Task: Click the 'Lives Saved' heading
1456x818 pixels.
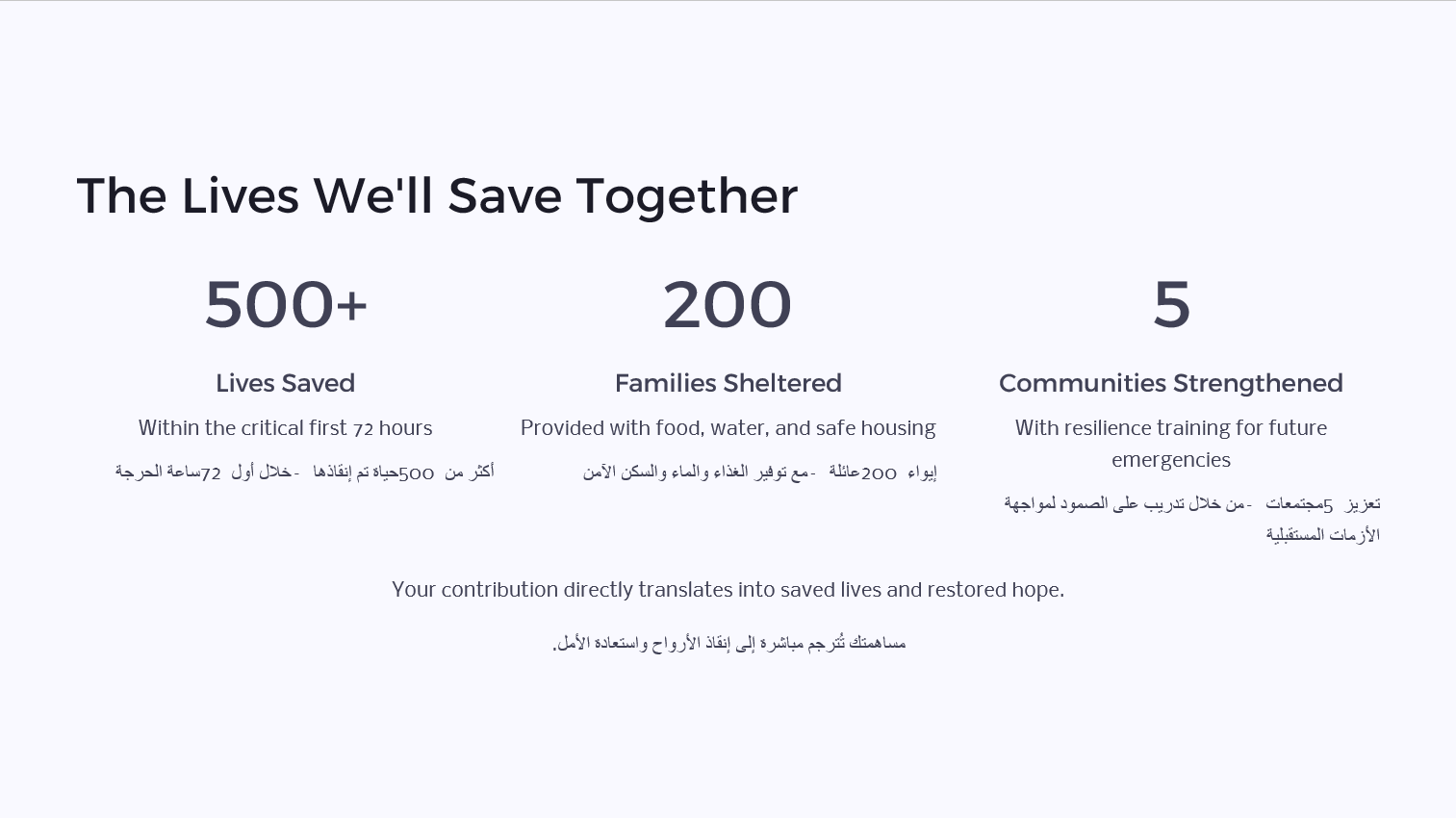Action: click(285, 383)
